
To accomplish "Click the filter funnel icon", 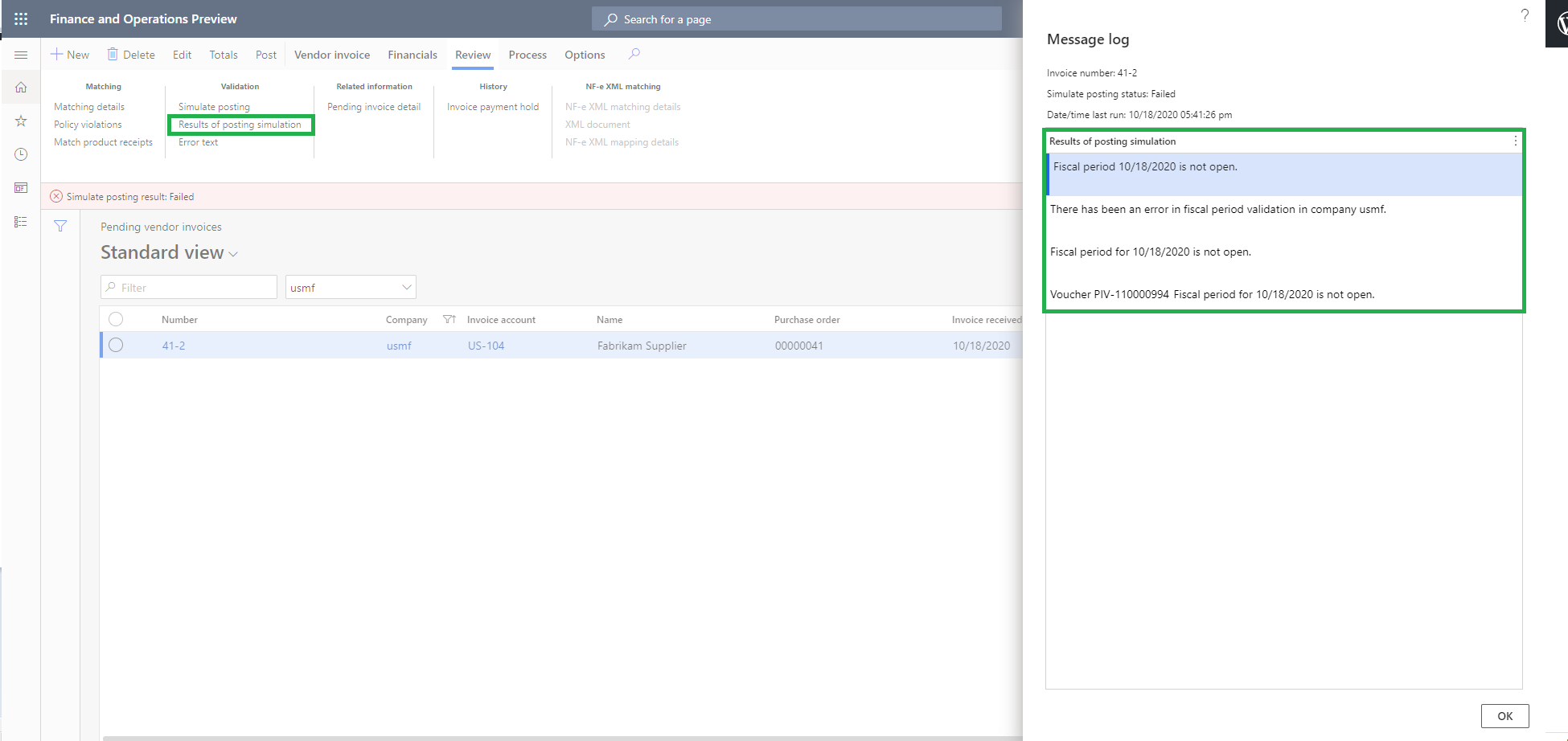I will pyautogui.click(x=60, y=227).
